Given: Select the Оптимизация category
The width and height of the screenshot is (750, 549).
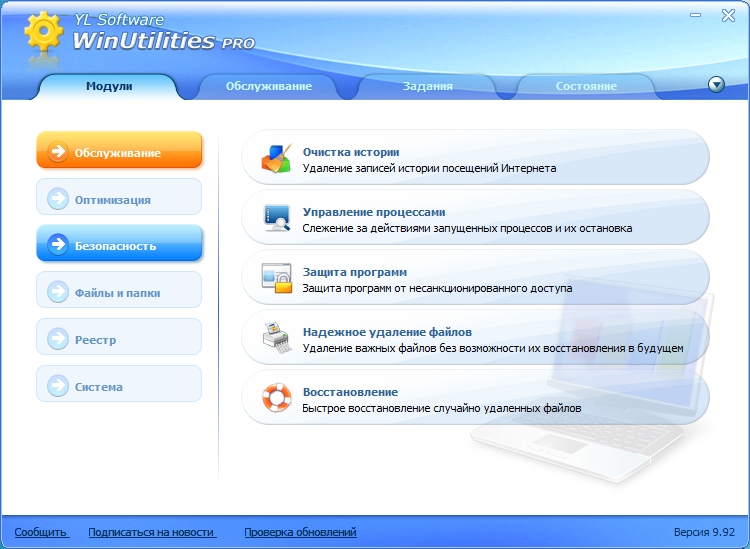Looking at the screenshot, I should [x=119, y=197].
